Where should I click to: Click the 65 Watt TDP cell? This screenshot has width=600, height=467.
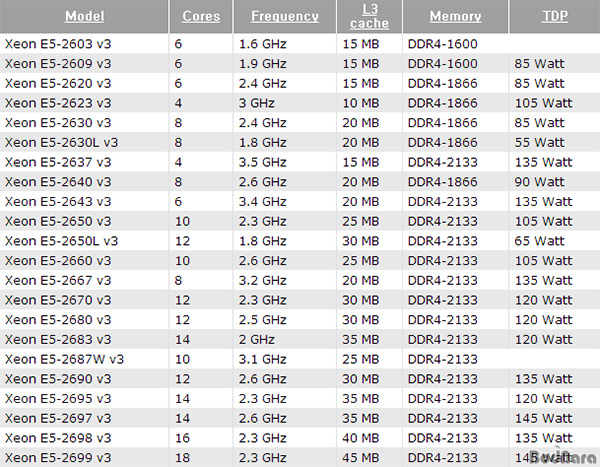point(539,241)
